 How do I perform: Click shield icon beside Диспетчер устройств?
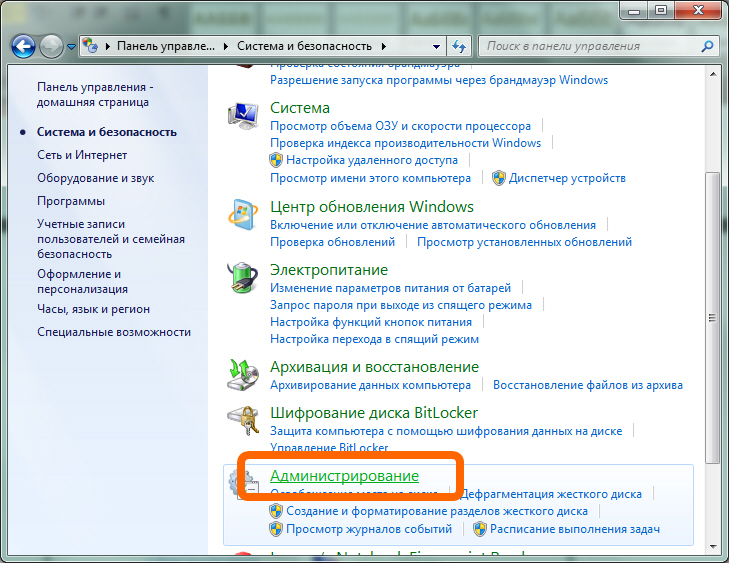click(498, 178)
